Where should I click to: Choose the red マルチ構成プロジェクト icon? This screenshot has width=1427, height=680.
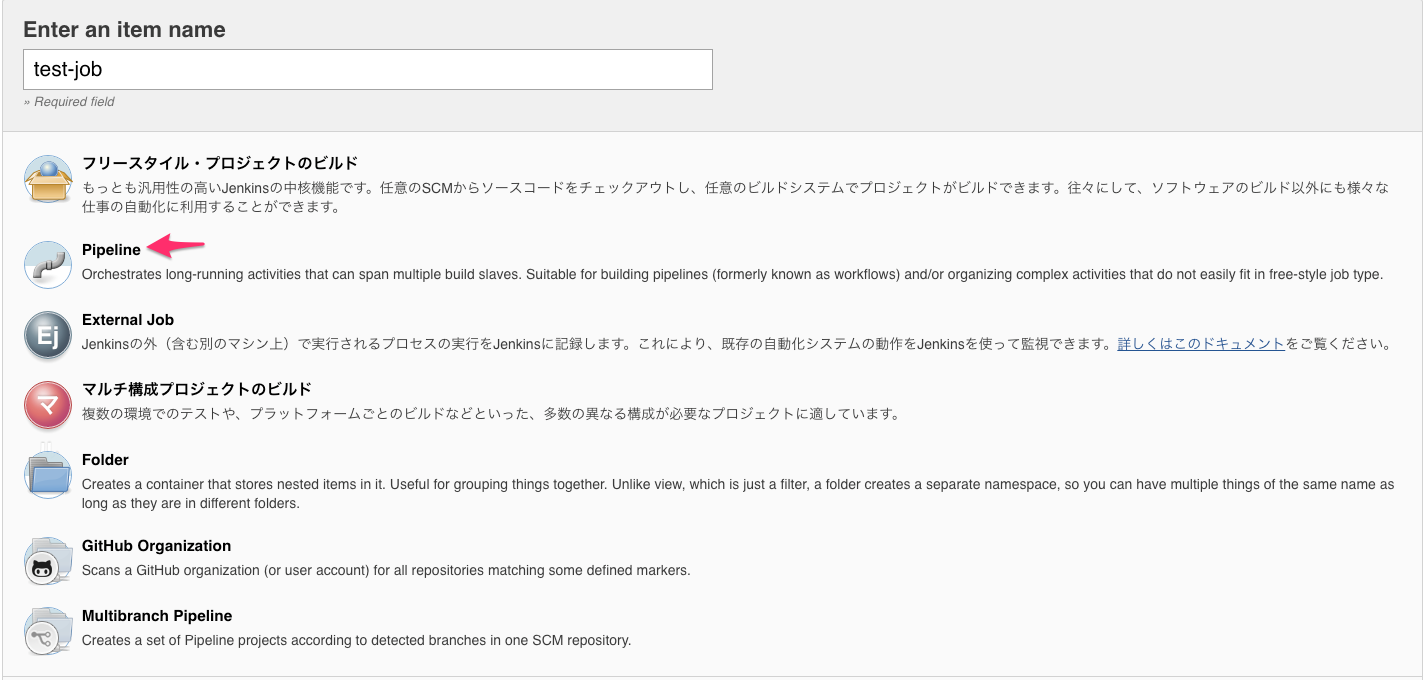click(x=48, y=404)
